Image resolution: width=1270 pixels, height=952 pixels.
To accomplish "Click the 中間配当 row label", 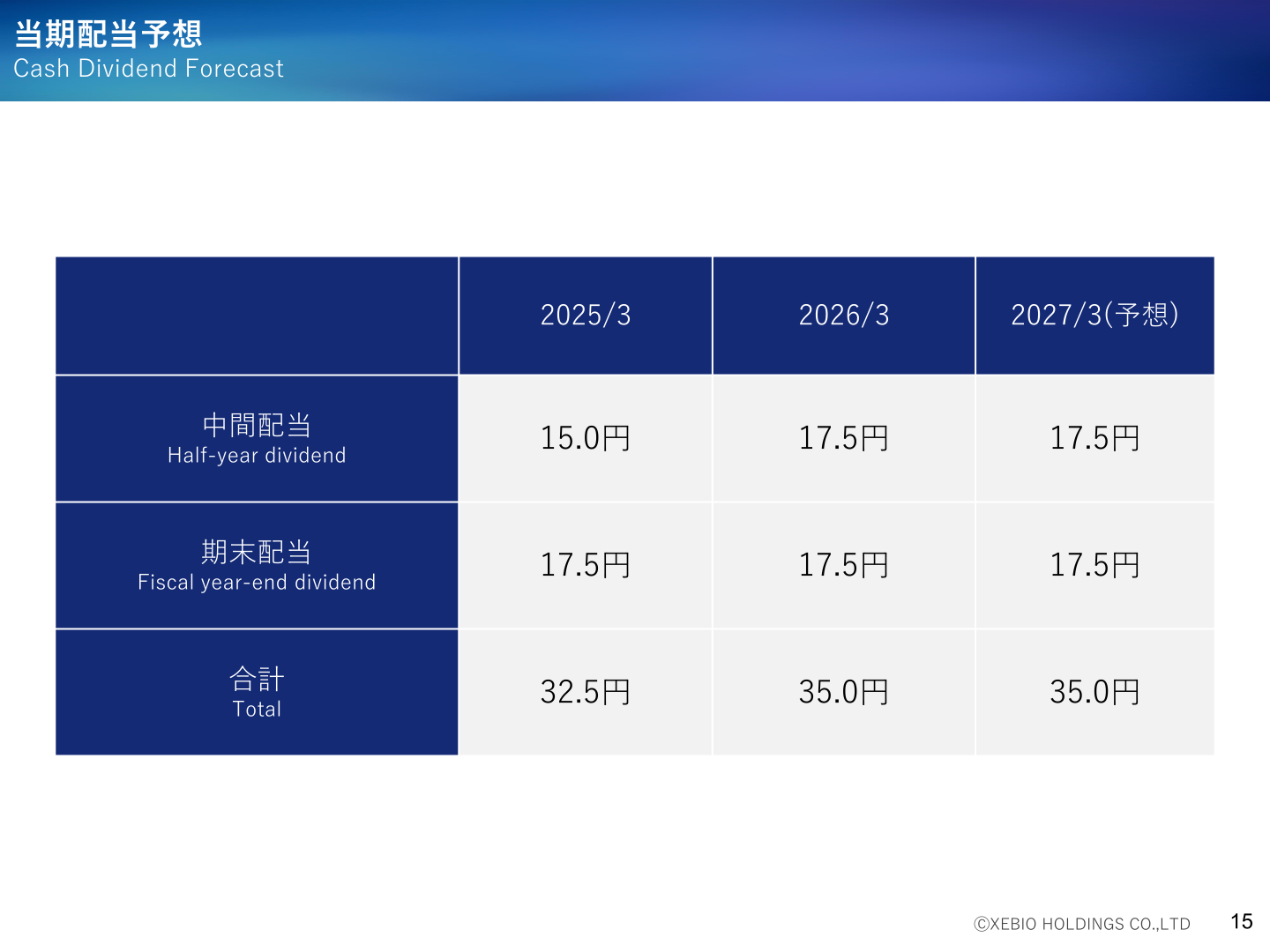I will 257,425.
